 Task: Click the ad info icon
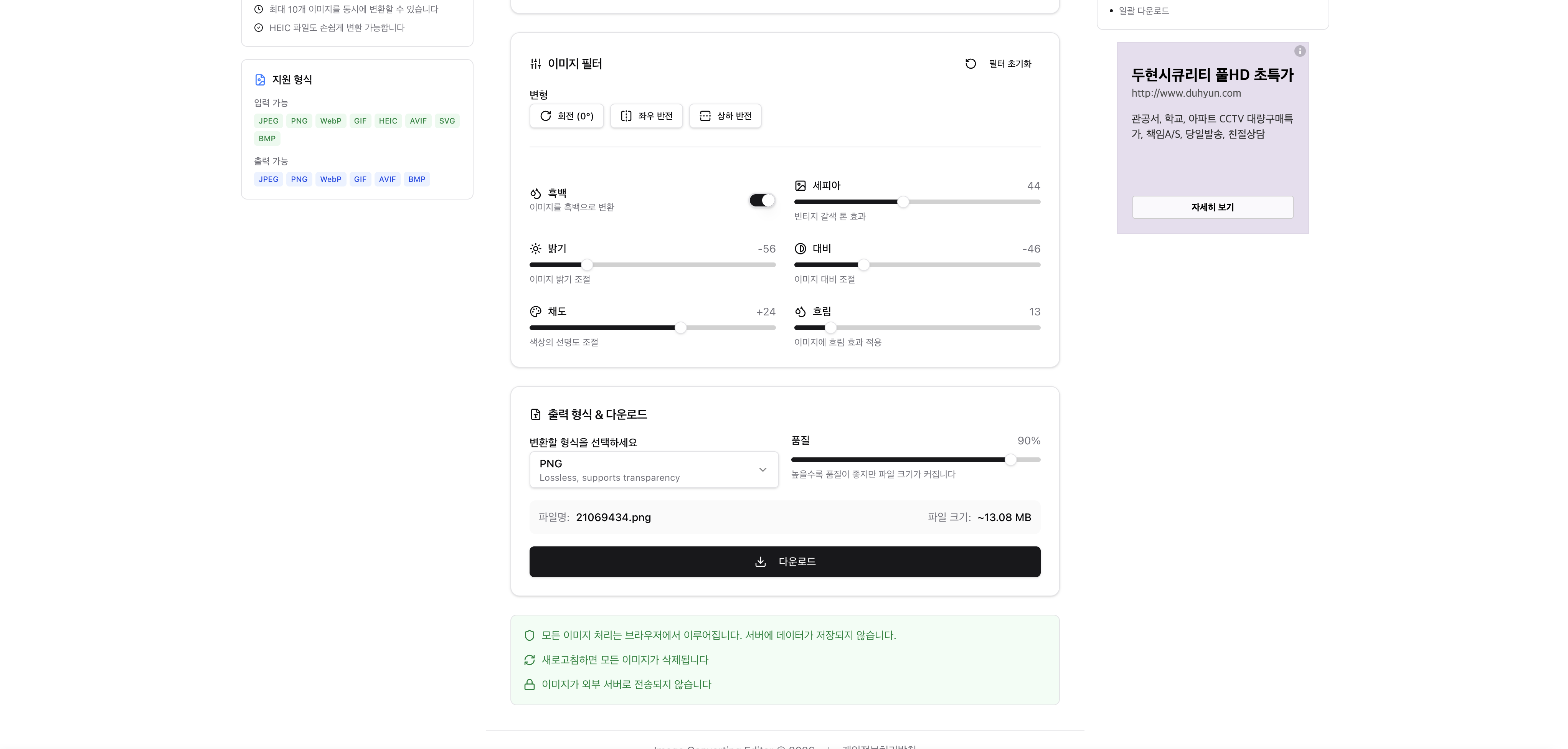1299,51
